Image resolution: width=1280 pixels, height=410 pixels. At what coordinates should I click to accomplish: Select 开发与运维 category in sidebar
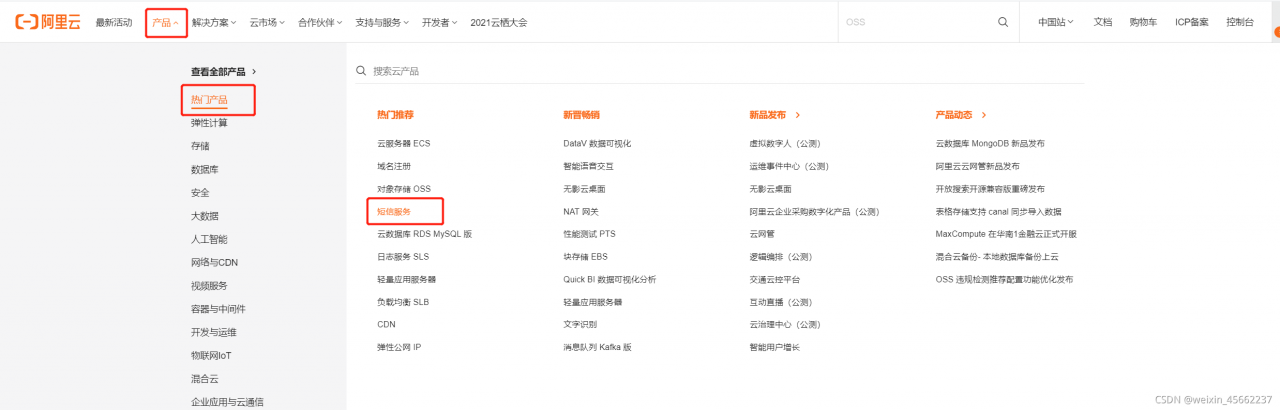coord(214,332)
